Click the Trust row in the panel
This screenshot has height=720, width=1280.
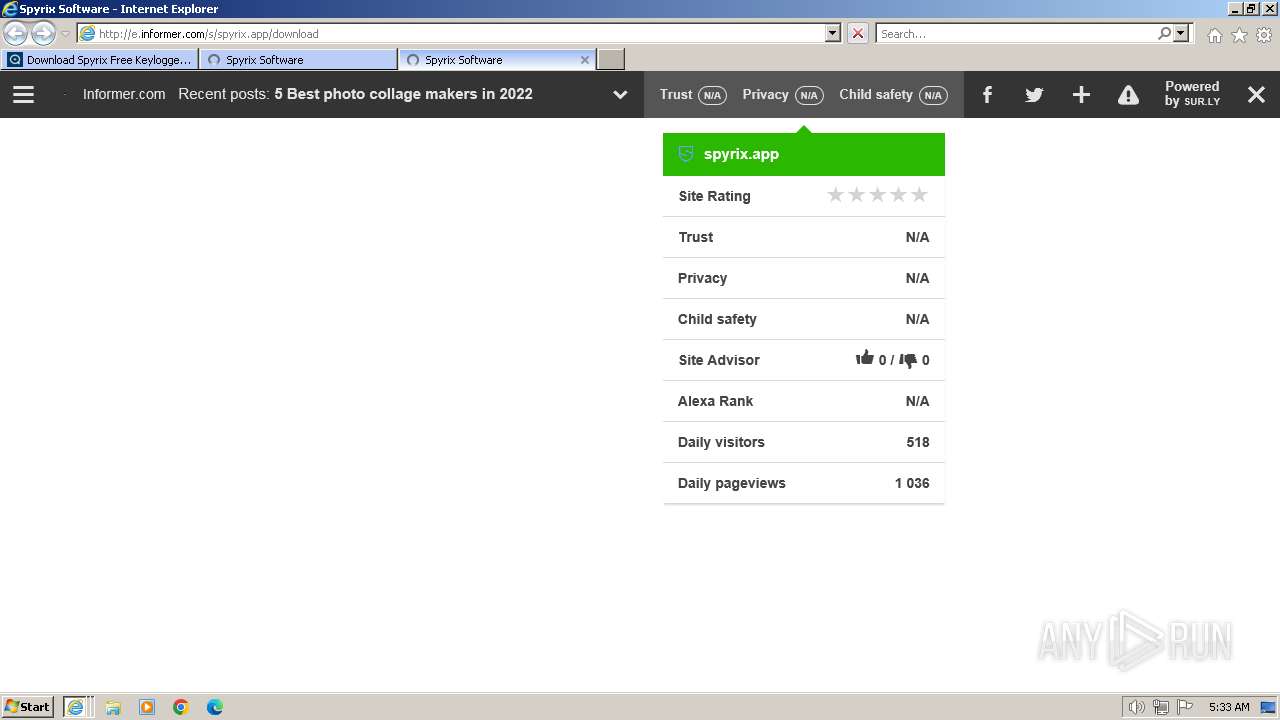[804, 237]
